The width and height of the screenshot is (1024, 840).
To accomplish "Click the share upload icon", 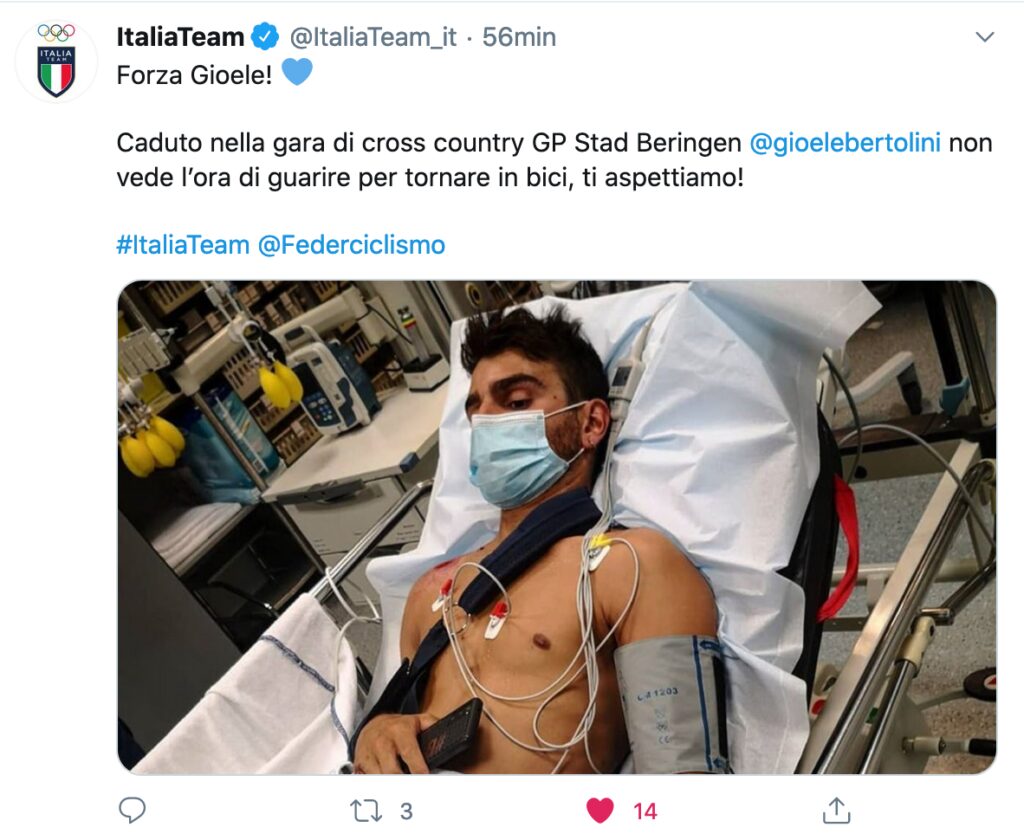I will (836, 810).
